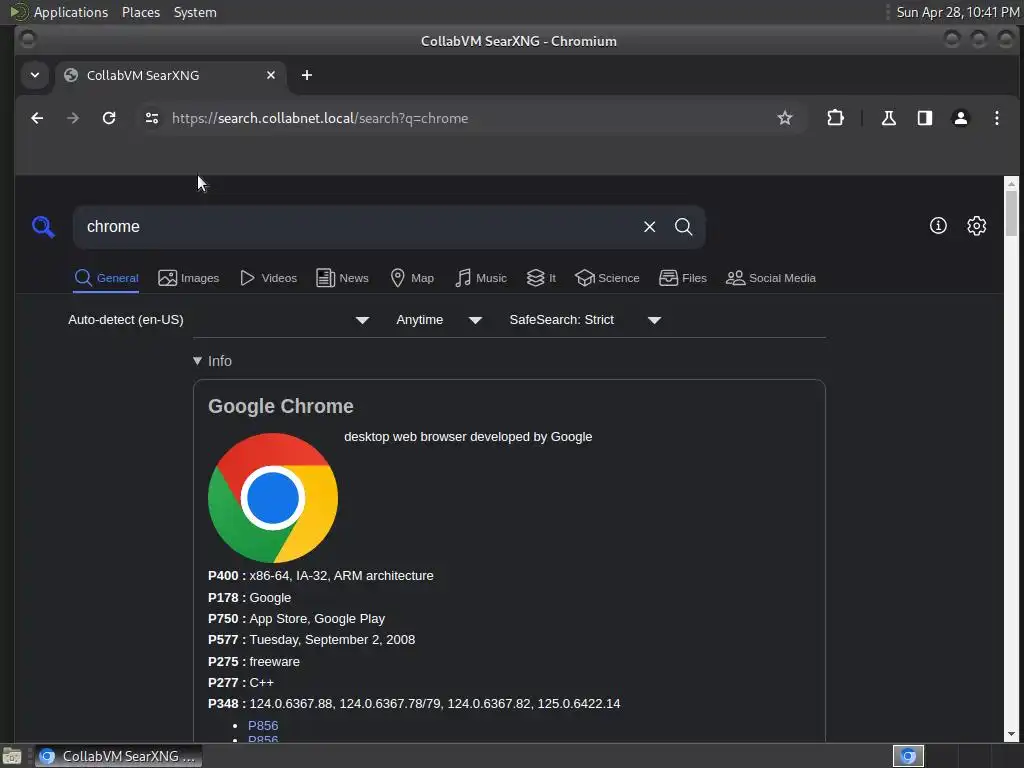Reload the current page
The image size is (1024, 768).
tap(109, 118)
